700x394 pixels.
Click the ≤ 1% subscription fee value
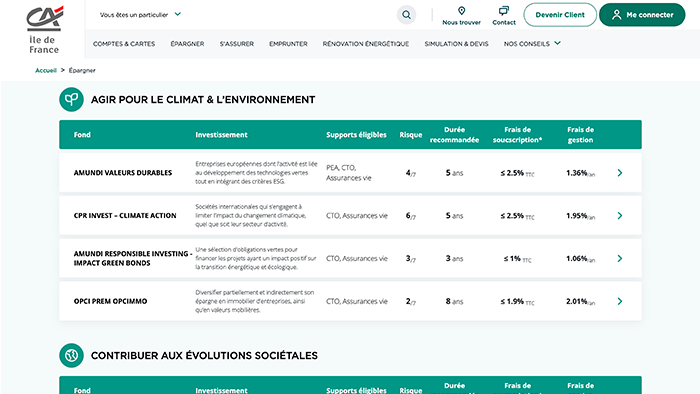pyautogui.click(x=517, y=259)
